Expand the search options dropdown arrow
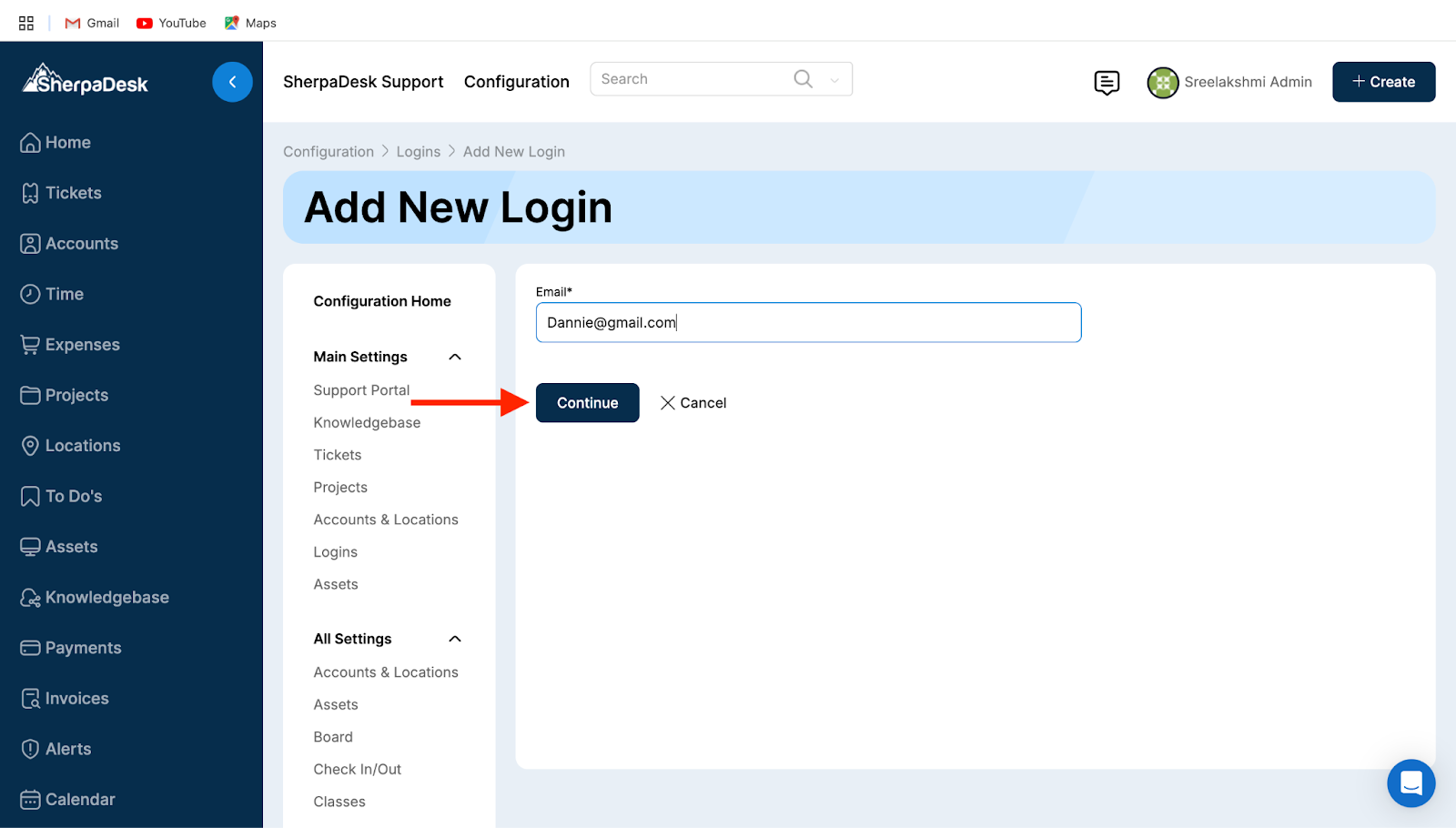 (834, 80)
